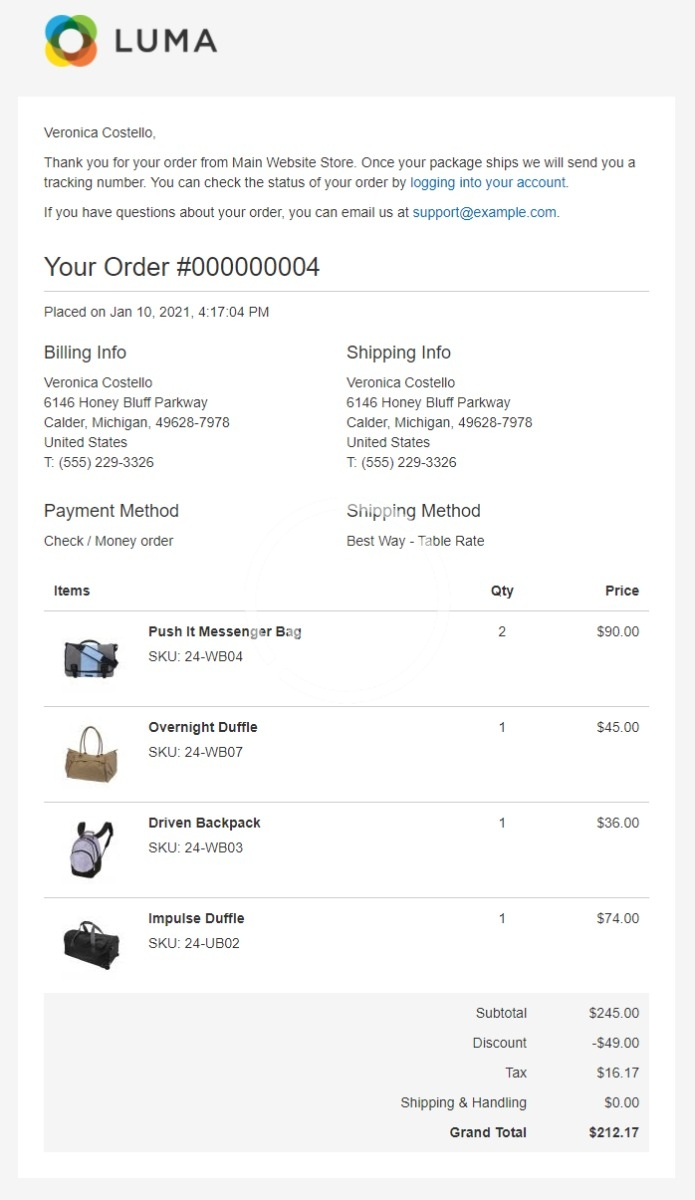
Task: Select the Impulse Duffle product name
Action: [x=196, y=918]
